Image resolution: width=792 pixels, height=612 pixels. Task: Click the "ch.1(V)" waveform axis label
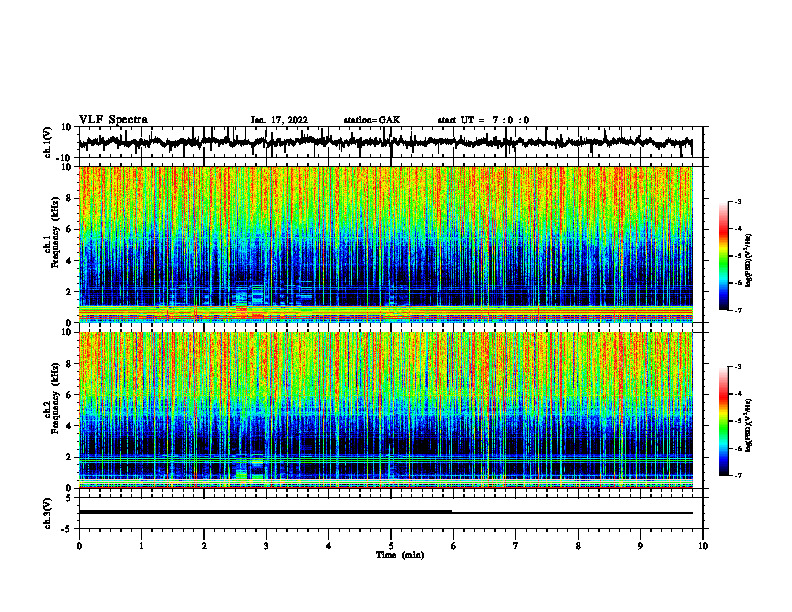(x=48, y=142)
